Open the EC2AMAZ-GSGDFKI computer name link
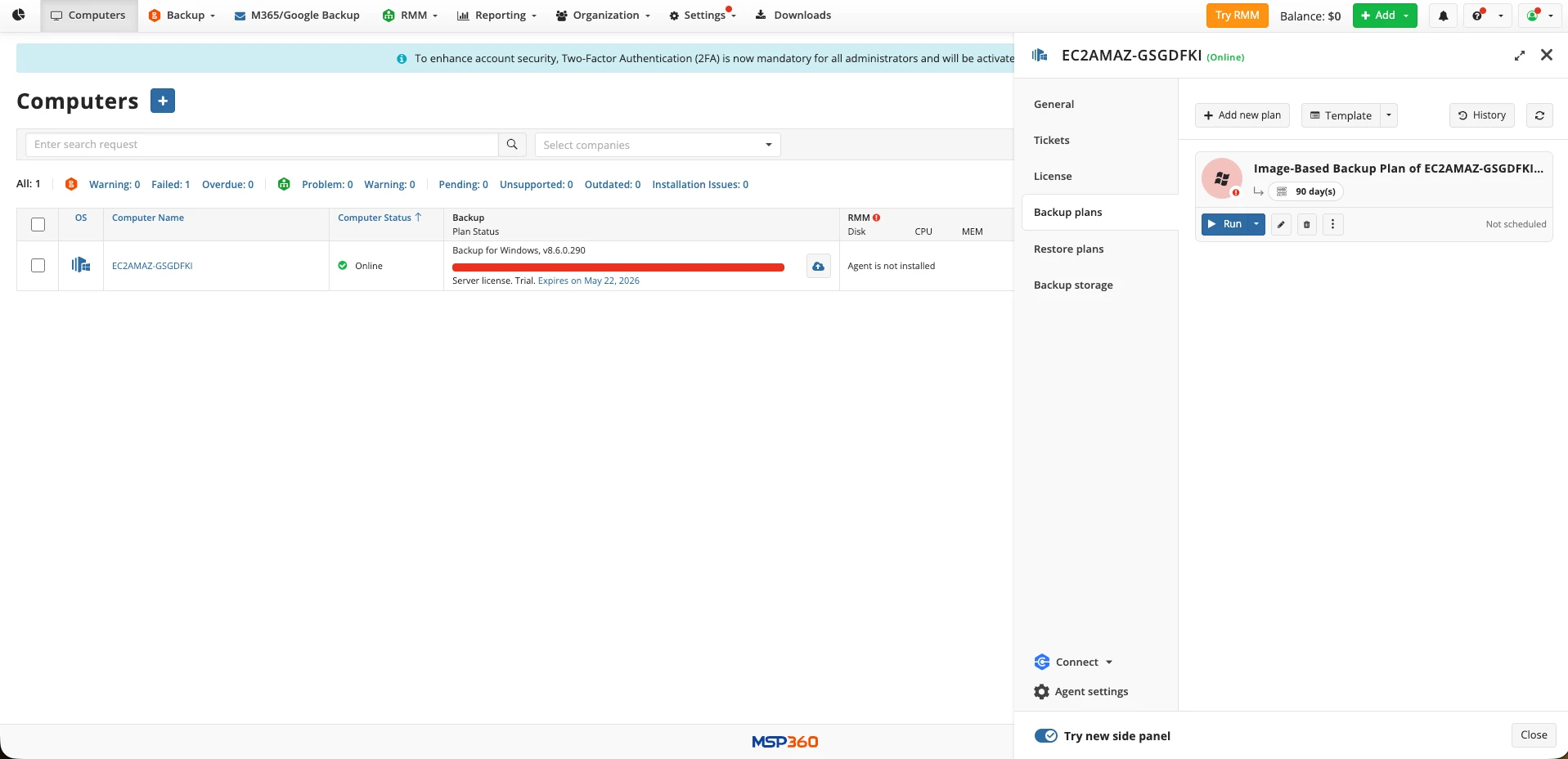 pos(152,266)
